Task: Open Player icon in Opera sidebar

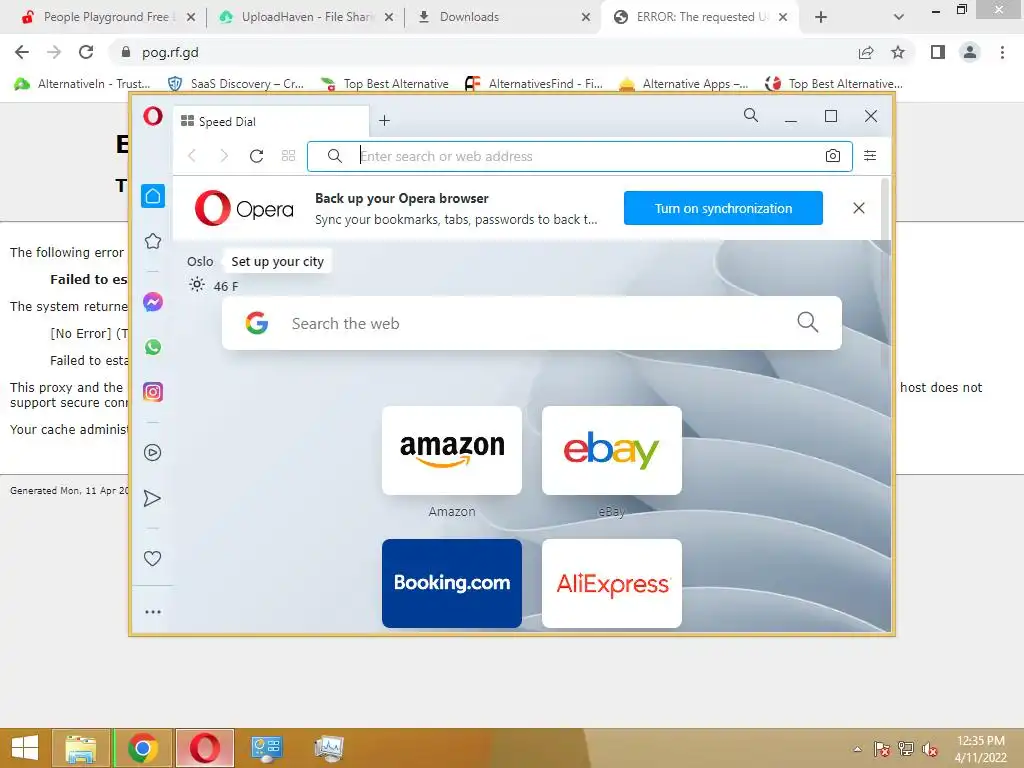Action: click(x=153, y=453)
